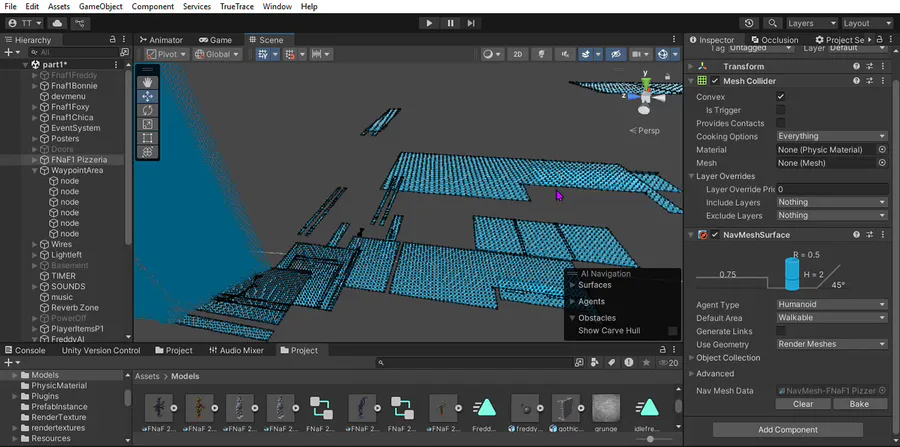Open the Cooking Options dropdown
900x447 pixels.
(x=832, y=136)
